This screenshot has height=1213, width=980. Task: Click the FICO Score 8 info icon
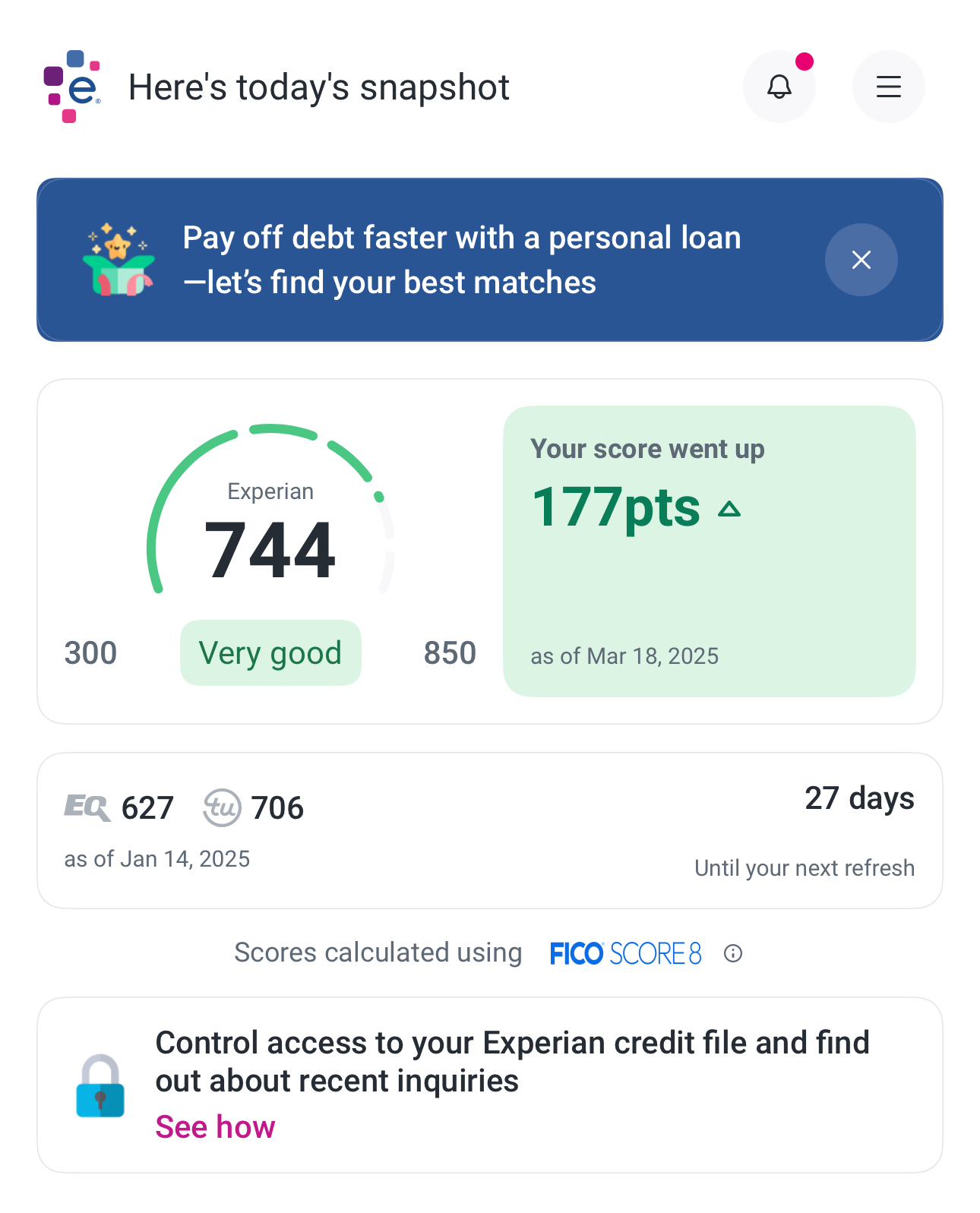[732, 953]
